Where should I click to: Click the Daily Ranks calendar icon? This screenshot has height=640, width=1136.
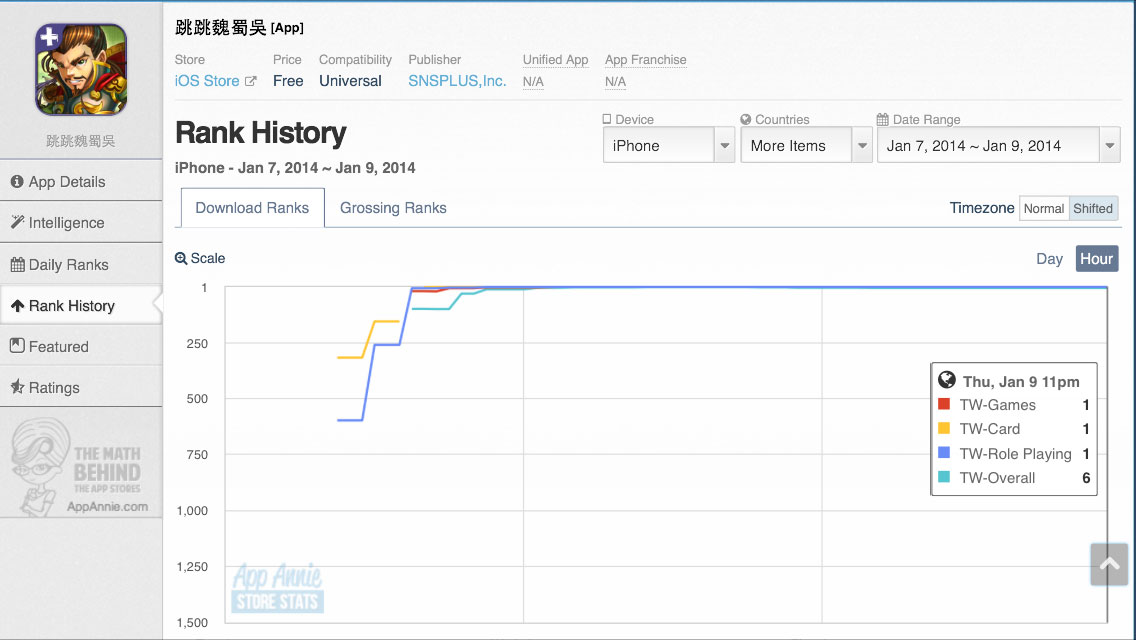click(17, 265)
